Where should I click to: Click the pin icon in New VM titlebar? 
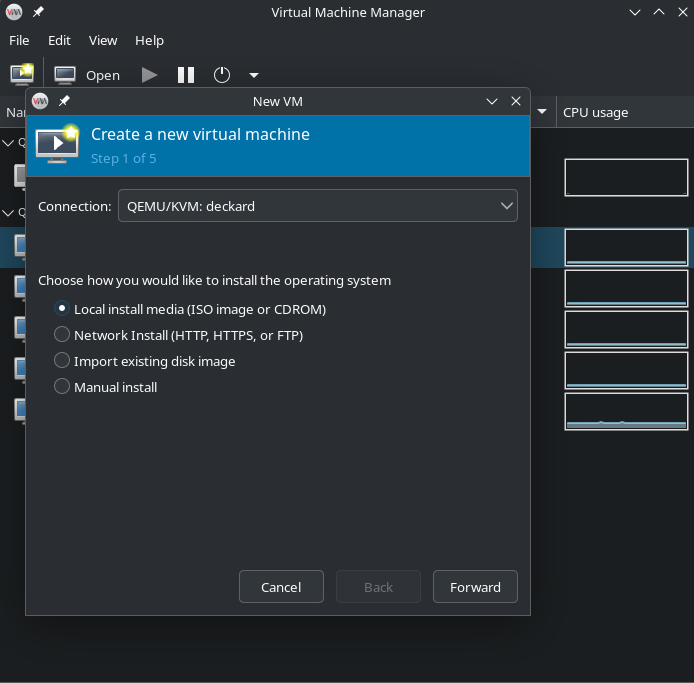click(65, 101)
